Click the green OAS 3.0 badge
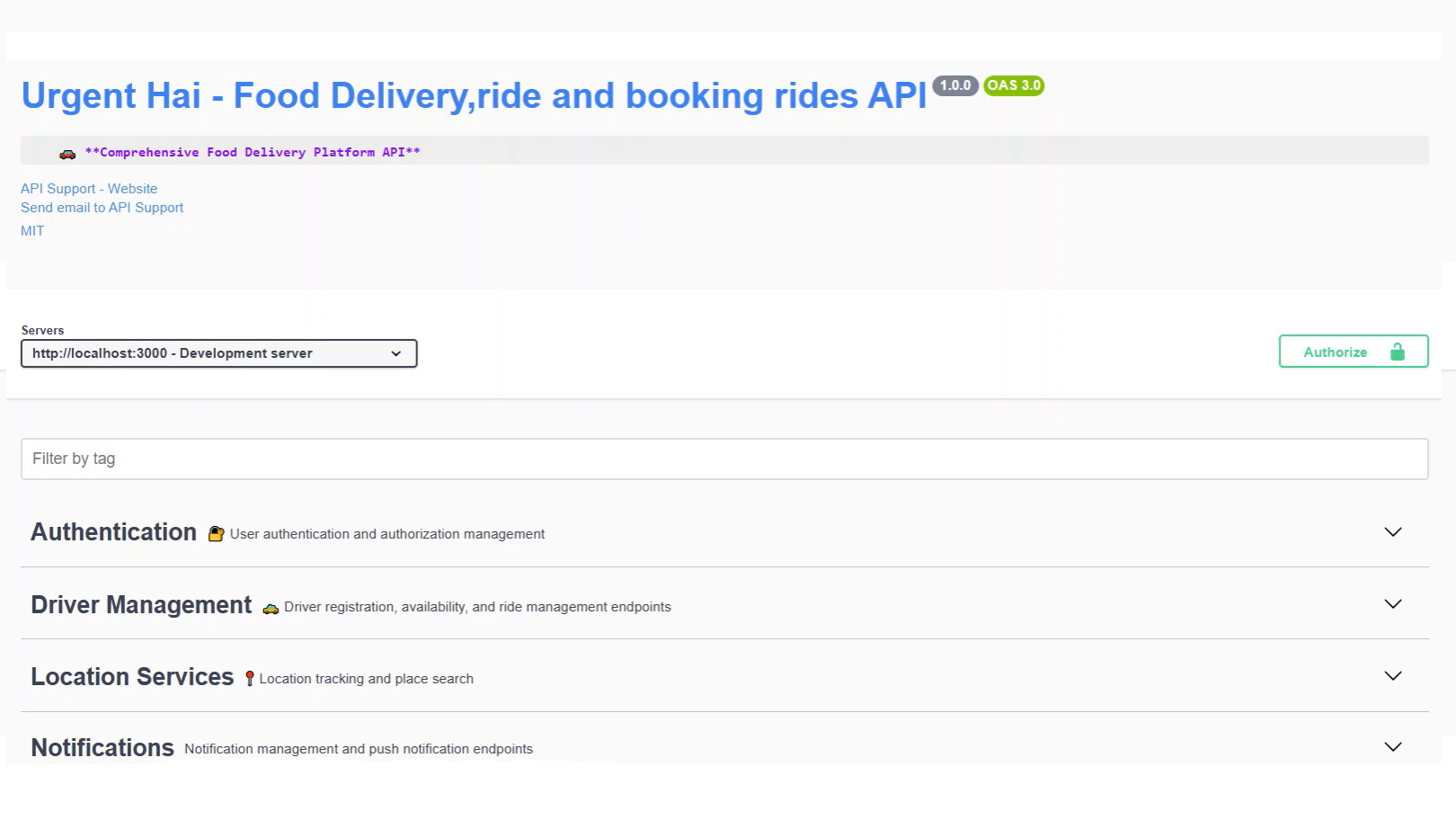Viewport: 1456px width, 838px height. point(1014,85)
